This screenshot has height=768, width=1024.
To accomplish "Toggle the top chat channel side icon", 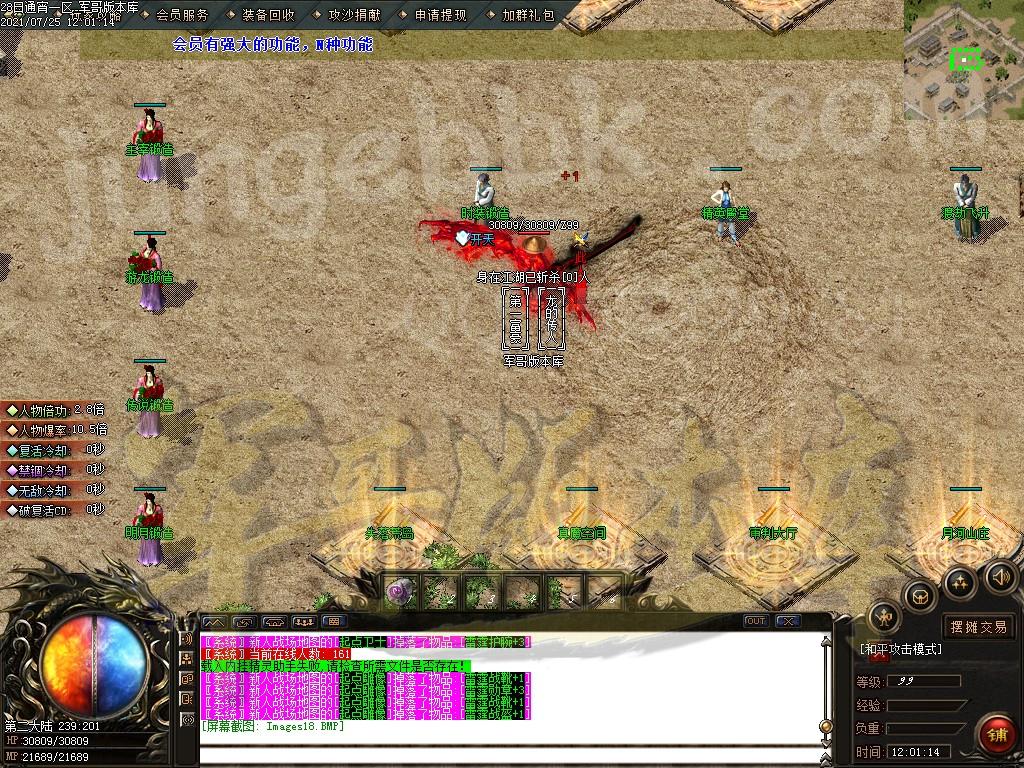I will coord(187,640).
